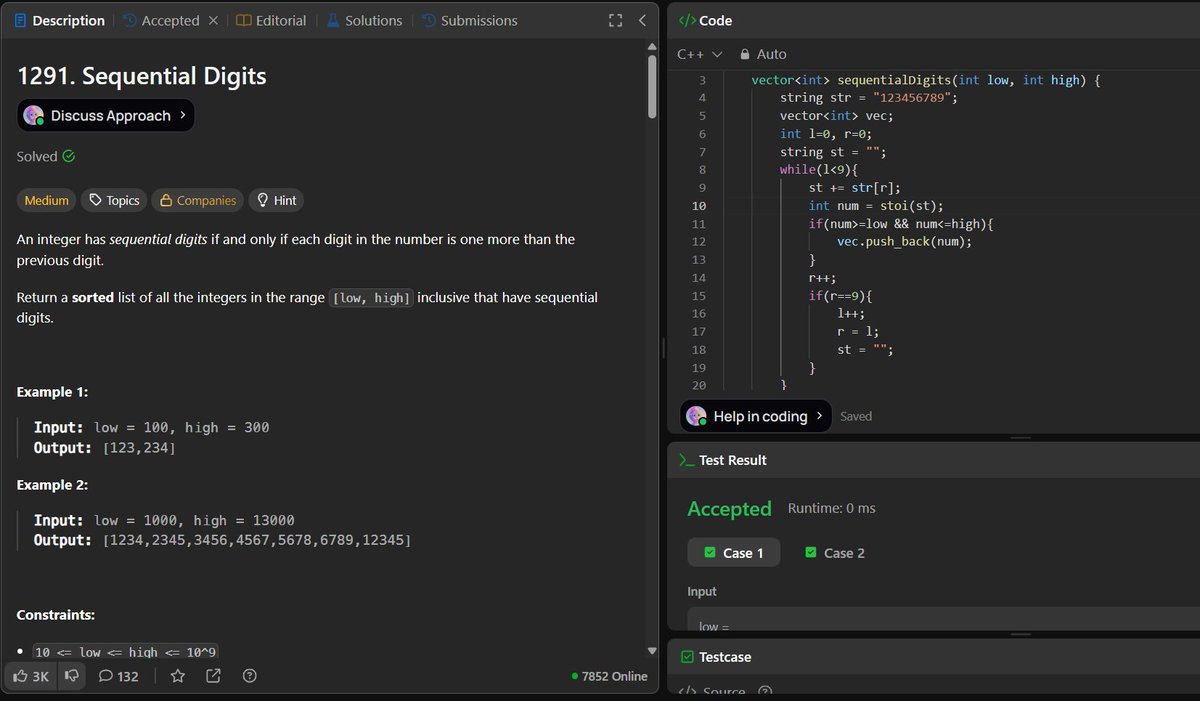Viewport: 1200px width, 701px height.
Task: Close the Accepted tab
Action: pyautogui.click(x=213, y=20)
